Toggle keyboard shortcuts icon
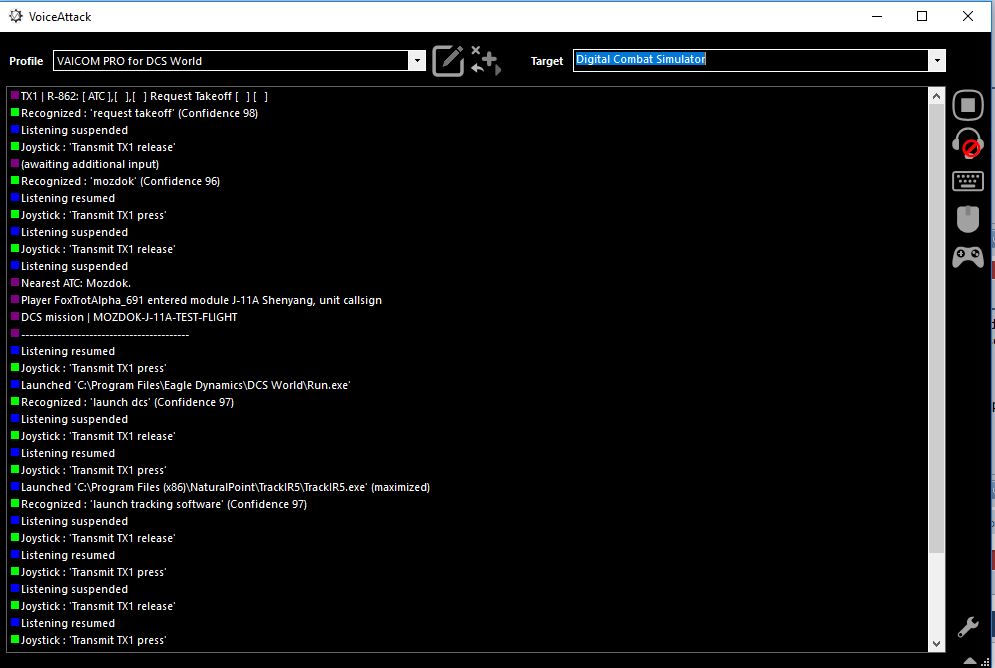This screenshot has height=668, width=995. pos(968,181)
